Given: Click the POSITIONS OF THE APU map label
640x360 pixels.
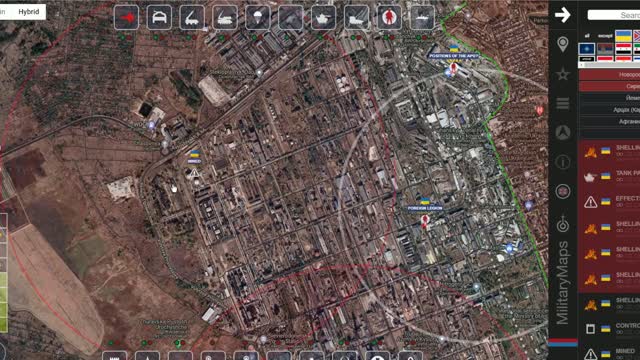Looking at the screenshot, I should (x=453, y=56).
